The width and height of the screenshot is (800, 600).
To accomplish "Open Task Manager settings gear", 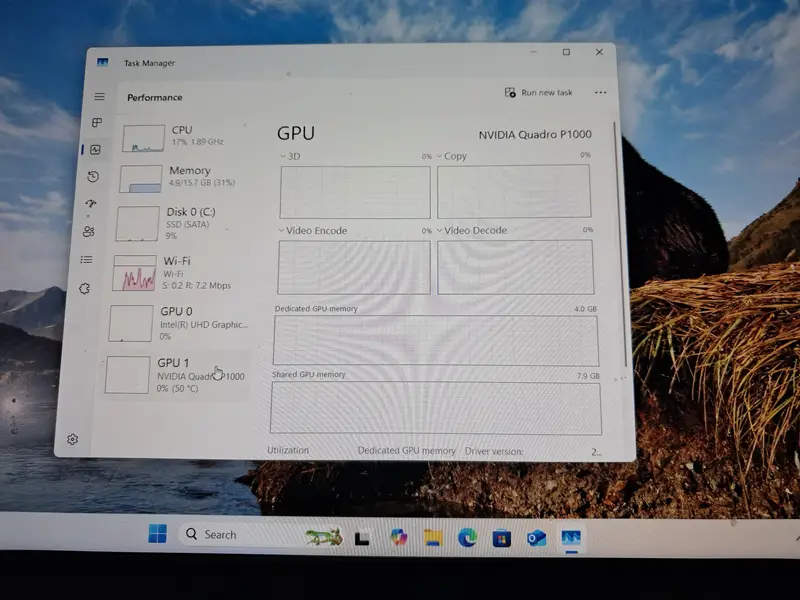I will click(73, 439).
